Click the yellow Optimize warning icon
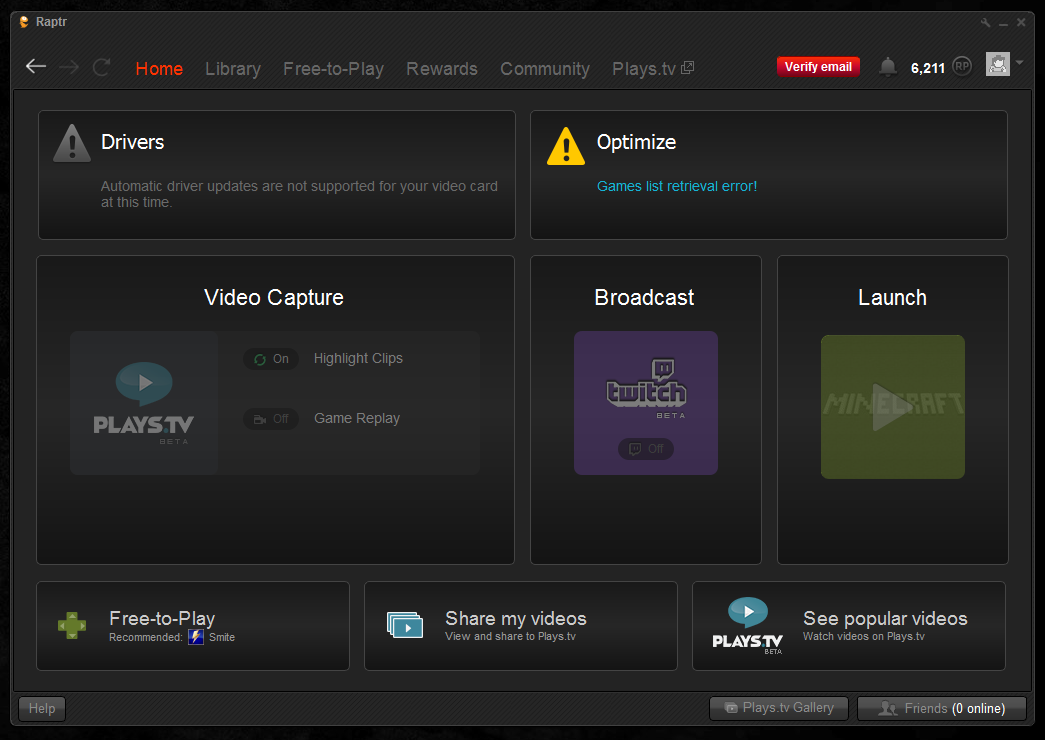The image size is (1045, 740). point(566,146)
